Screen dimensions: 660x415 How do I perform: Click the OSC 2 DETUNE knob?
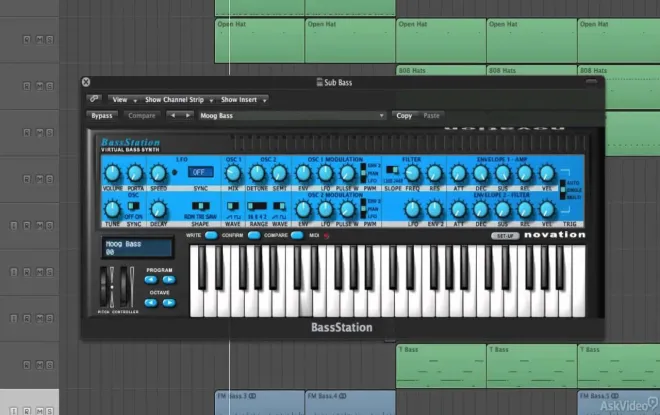257,173
